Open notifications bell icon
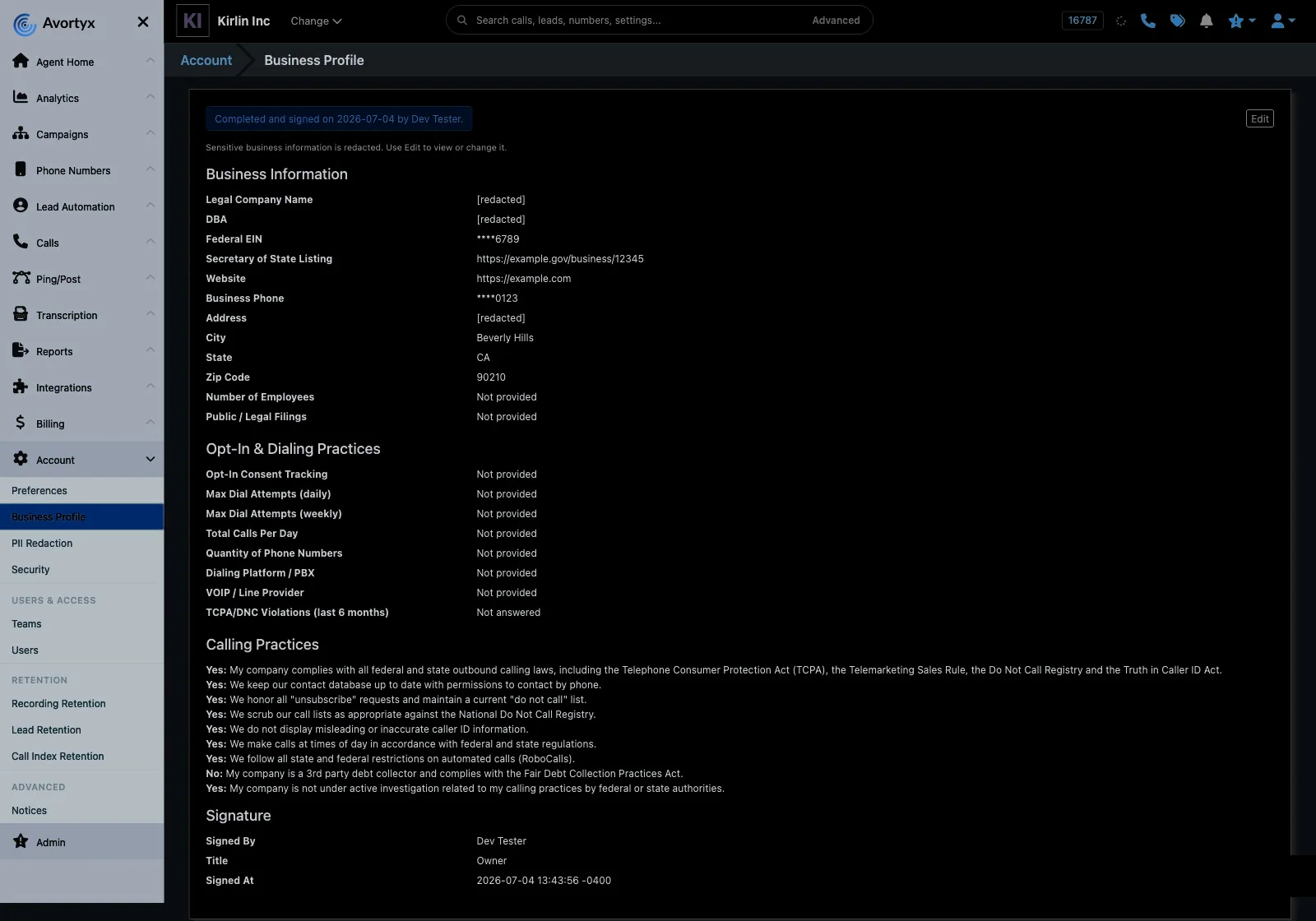This screenshot has width=1316, height=921. [1207, 21]
